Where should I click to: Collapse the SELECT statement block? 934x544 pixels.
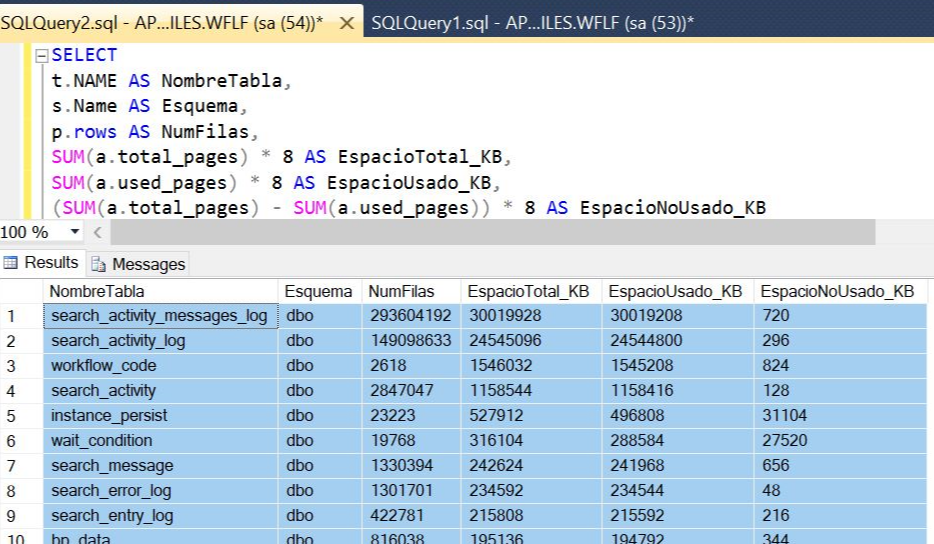(x=42, y=56)
